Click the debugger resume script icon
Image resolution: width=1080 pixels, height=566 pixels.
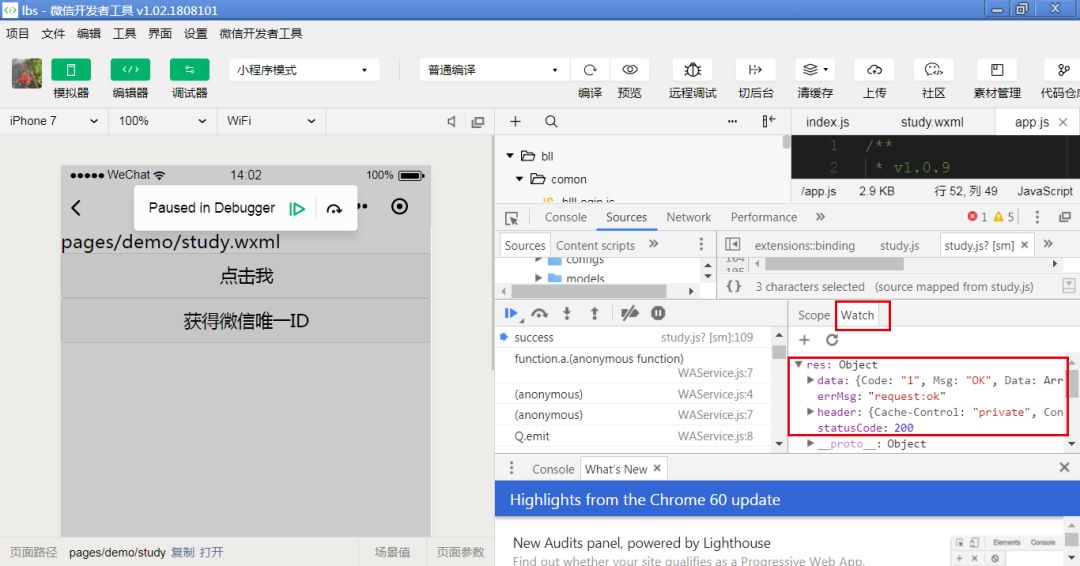point(510,313)
